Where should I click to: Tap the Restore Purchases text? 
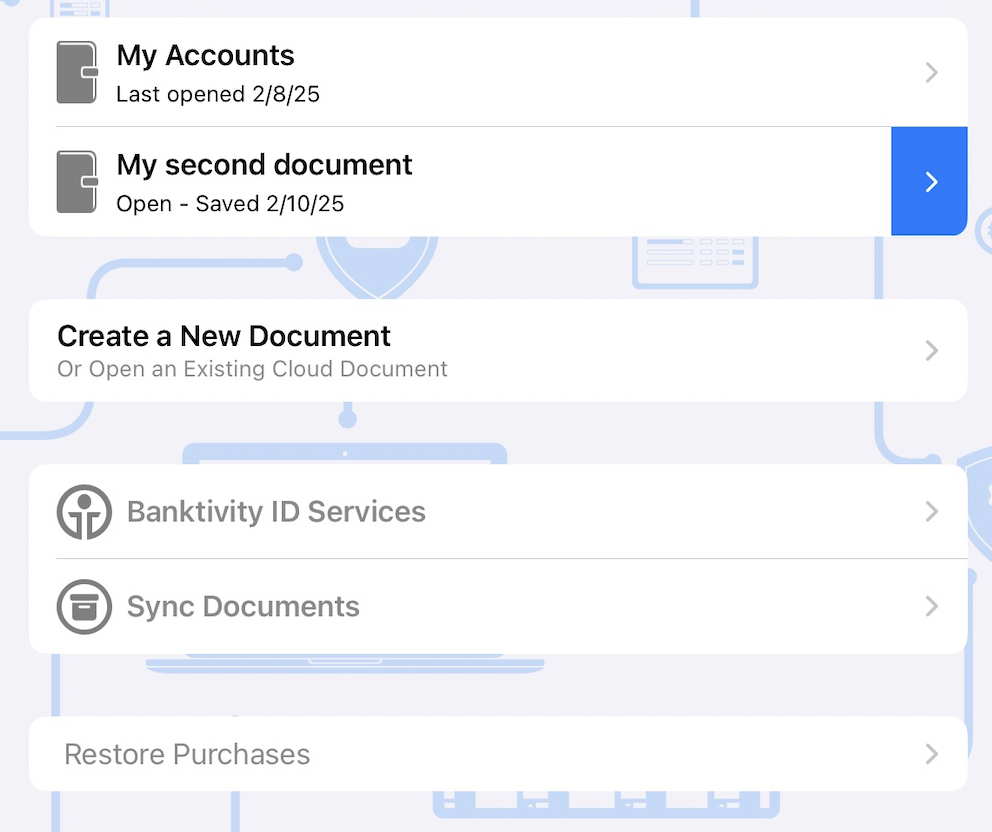point(187,754)
